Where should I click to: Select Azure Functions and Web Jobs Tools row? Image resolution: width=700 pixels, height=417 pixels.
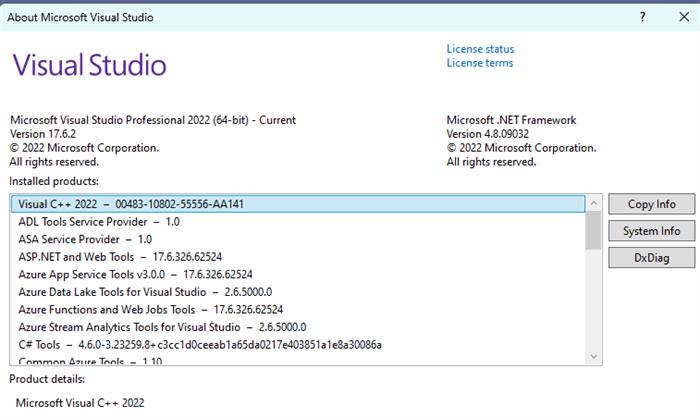pos(298,309)
